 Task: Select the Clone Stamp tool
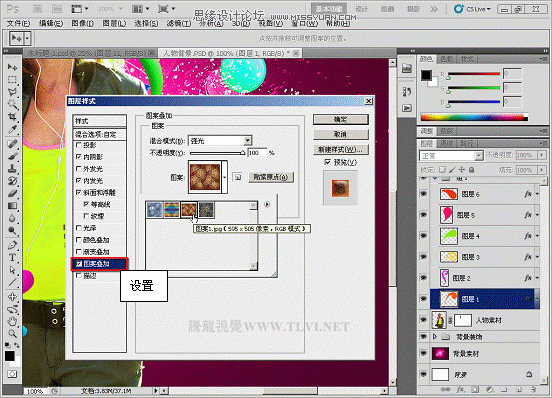[12, 168]
